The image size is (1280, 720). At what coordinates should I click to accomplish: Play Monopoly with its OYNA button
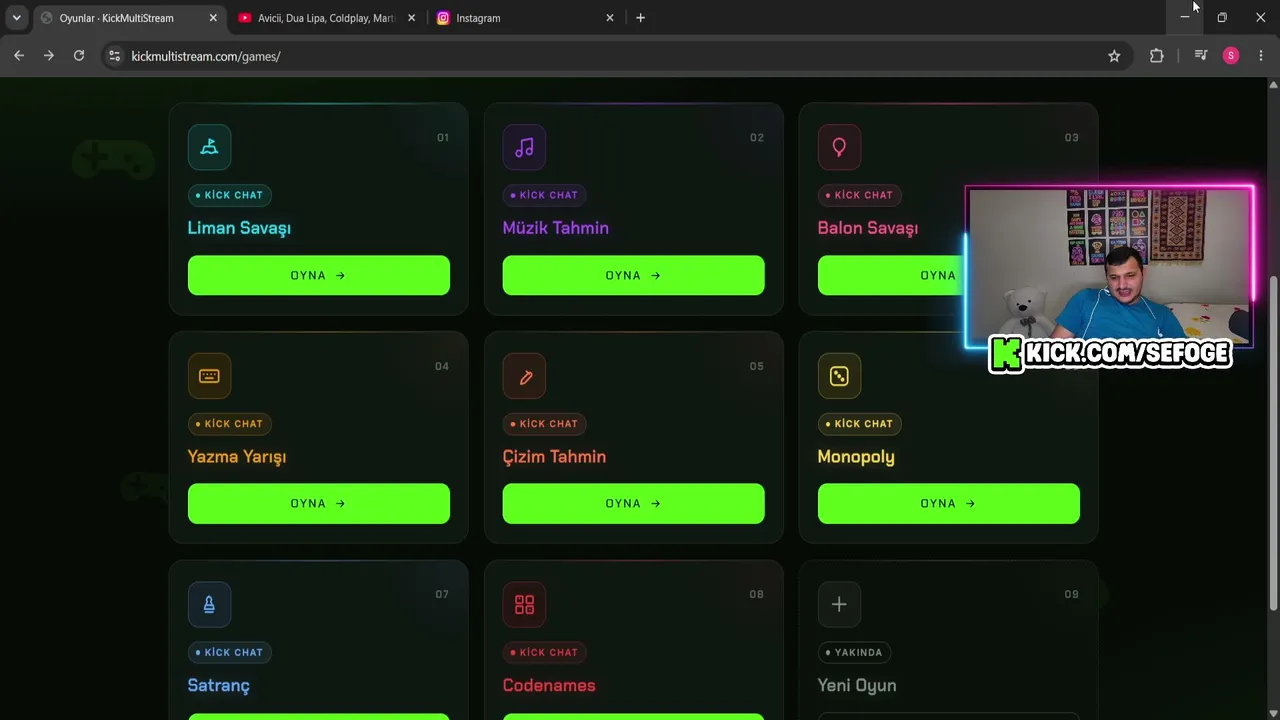[x=949, y=504]
